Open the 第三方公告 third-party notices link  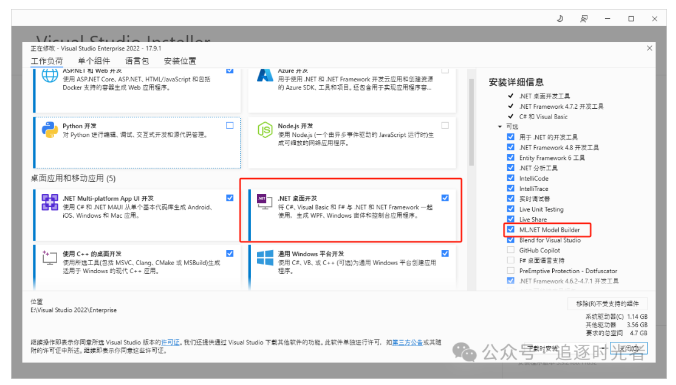tap(407, 342)
